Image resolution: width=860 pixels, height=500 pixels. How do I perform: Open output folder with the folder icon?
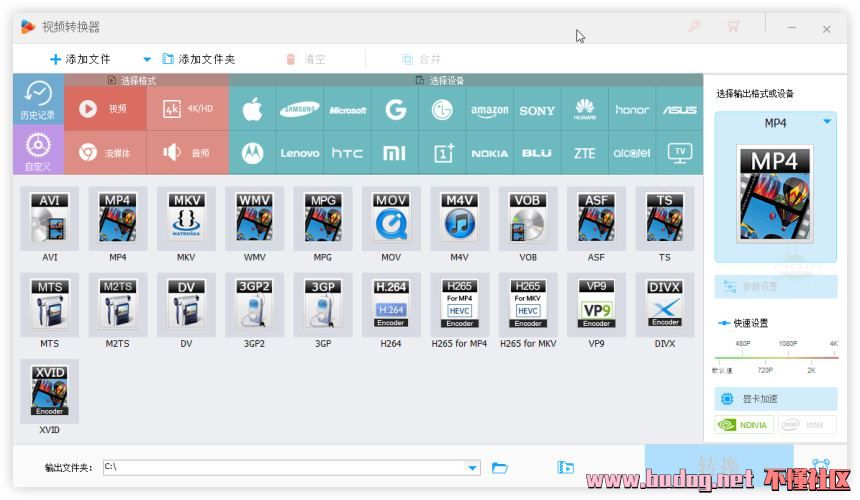(500, 467)
